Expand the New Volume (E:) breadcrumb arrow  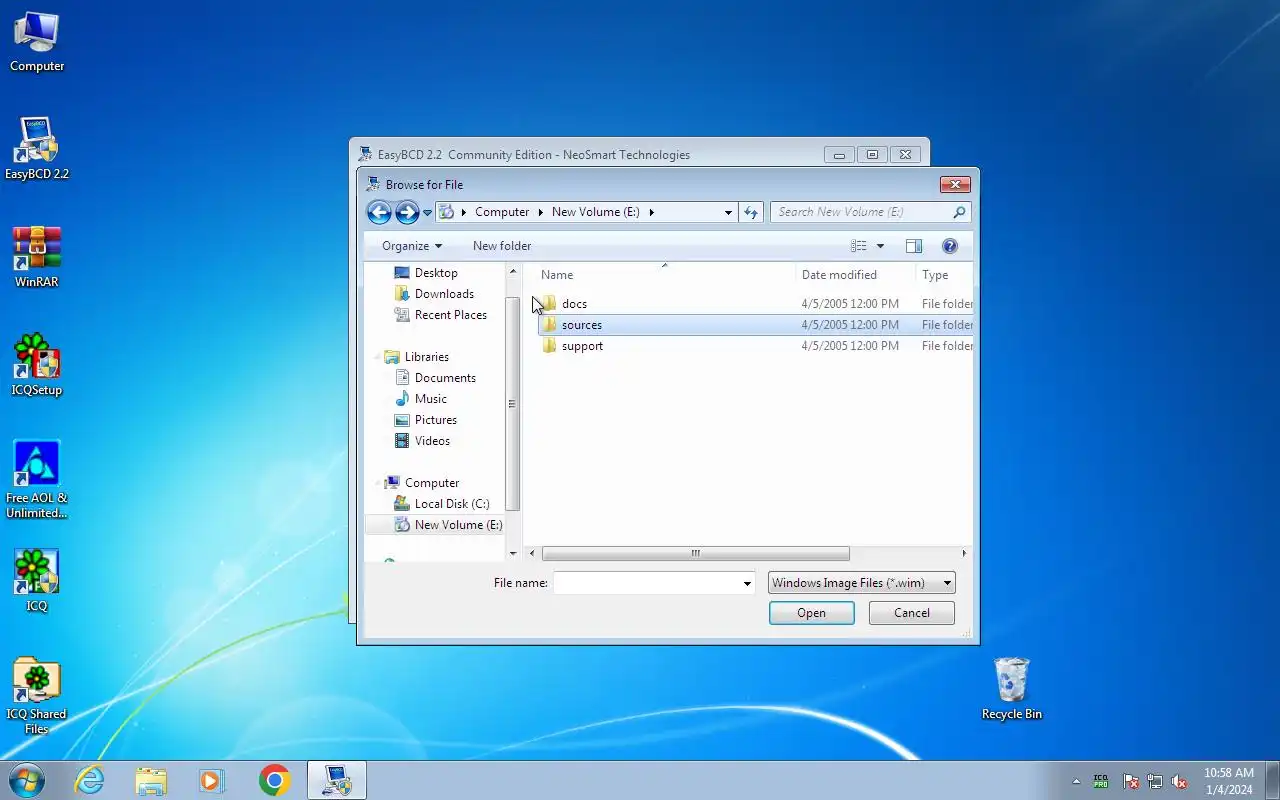(651, 212)
